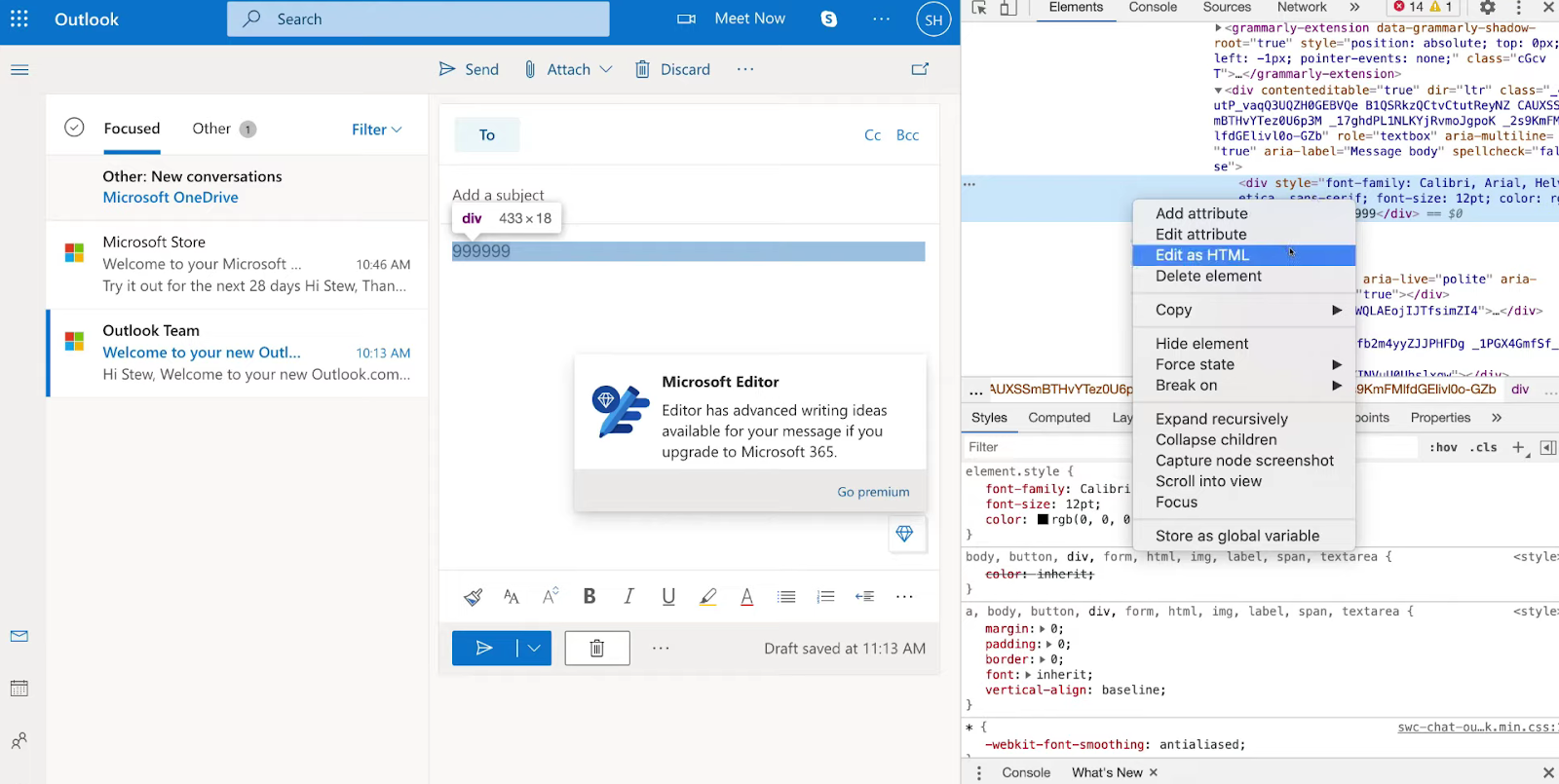
Task: Show the Bcc field
Action: point(908,135)
